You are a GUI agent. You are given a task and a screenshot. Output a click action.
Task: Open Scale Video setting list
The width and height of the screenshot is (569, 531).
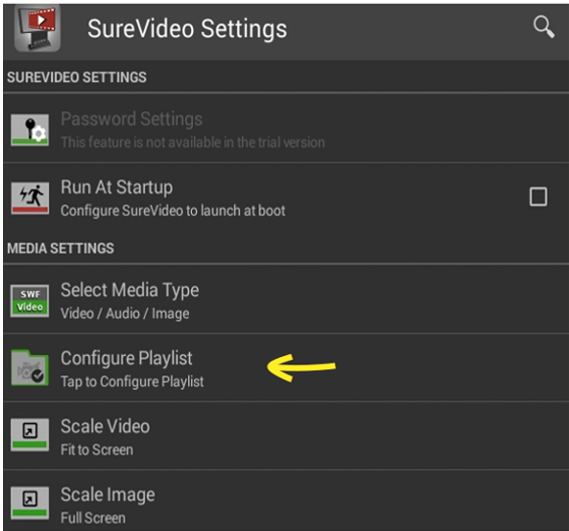pyautogui.click(x=286, y=436)
